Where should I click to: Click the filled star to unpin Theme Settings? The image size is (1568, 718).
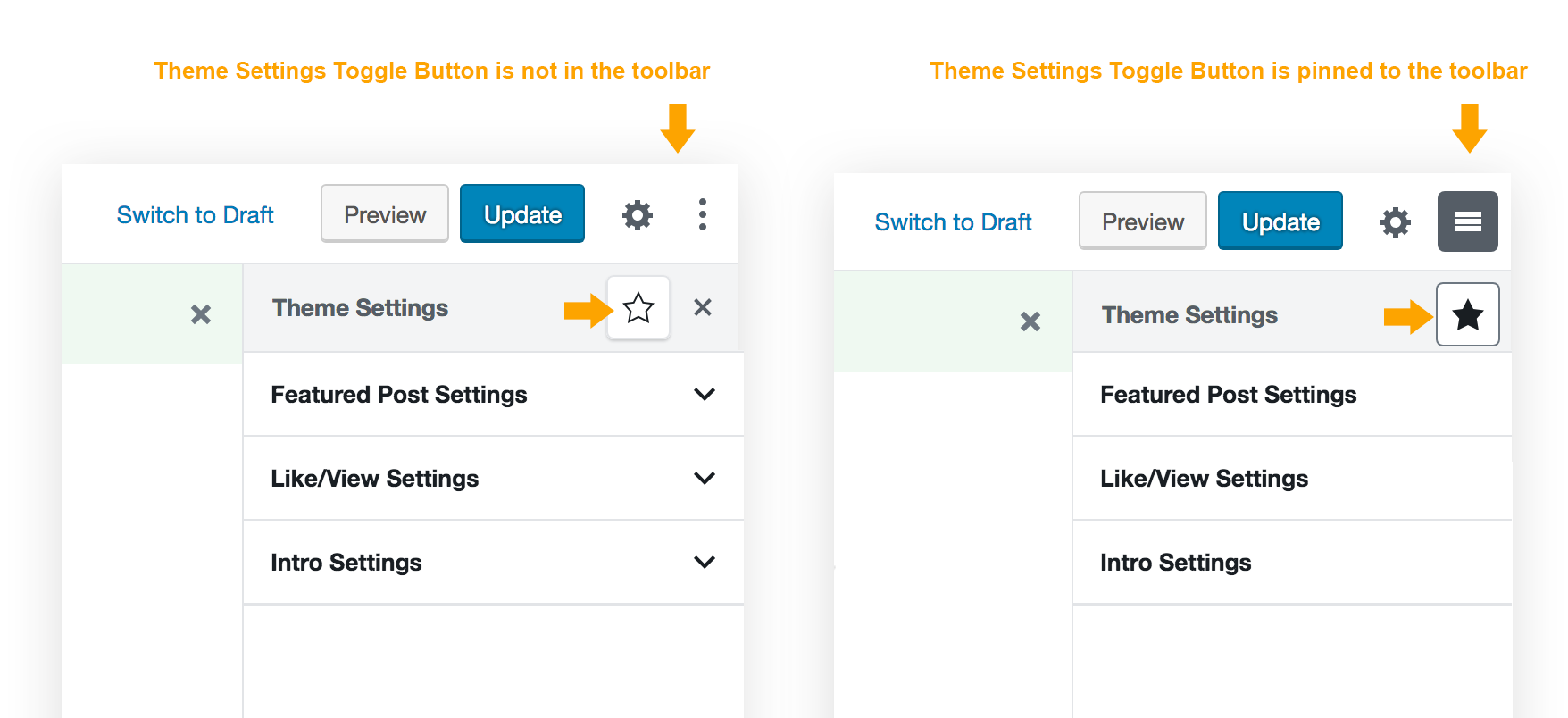click(1467, 314)
